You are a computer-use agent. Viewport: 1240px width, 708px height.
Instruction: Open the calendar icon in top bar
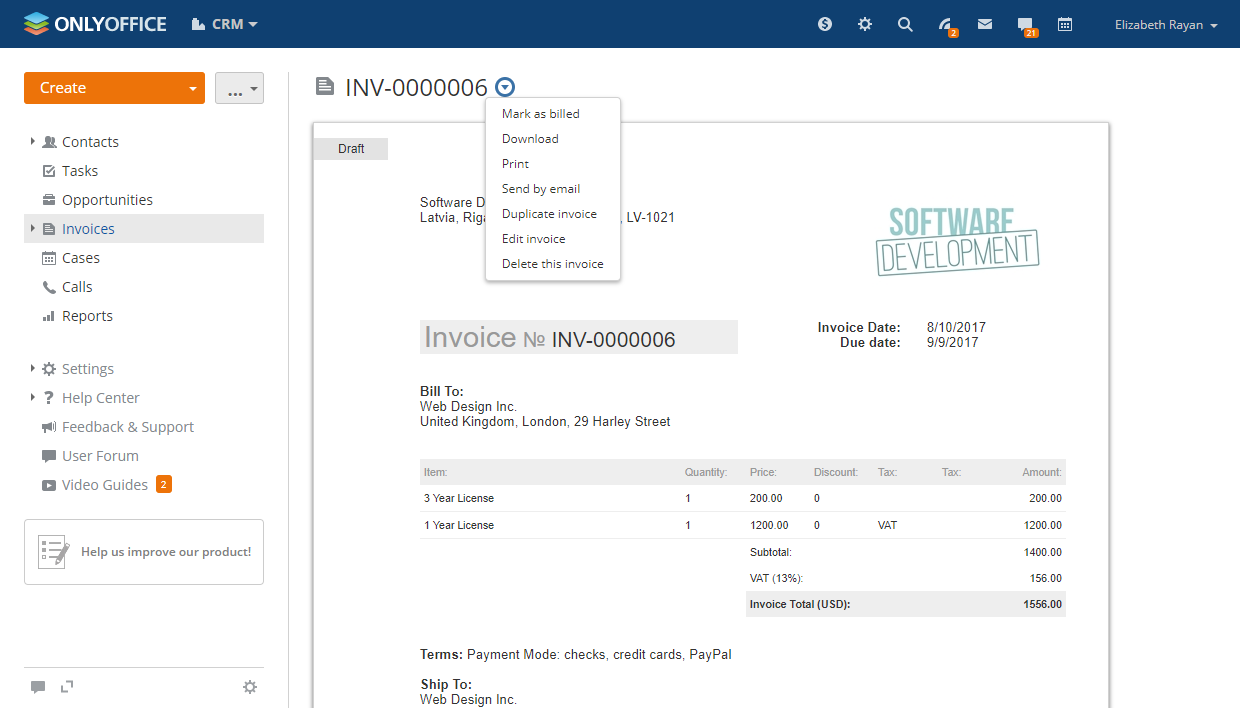tap(1065, 24)
